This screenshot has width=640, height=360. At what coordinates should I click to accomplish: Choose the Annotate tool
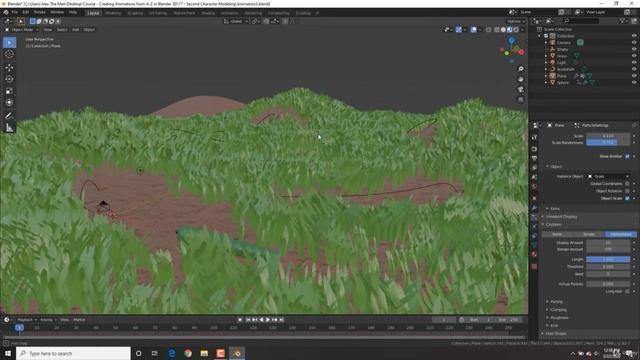pyautogui.click(x=9, y=116)
